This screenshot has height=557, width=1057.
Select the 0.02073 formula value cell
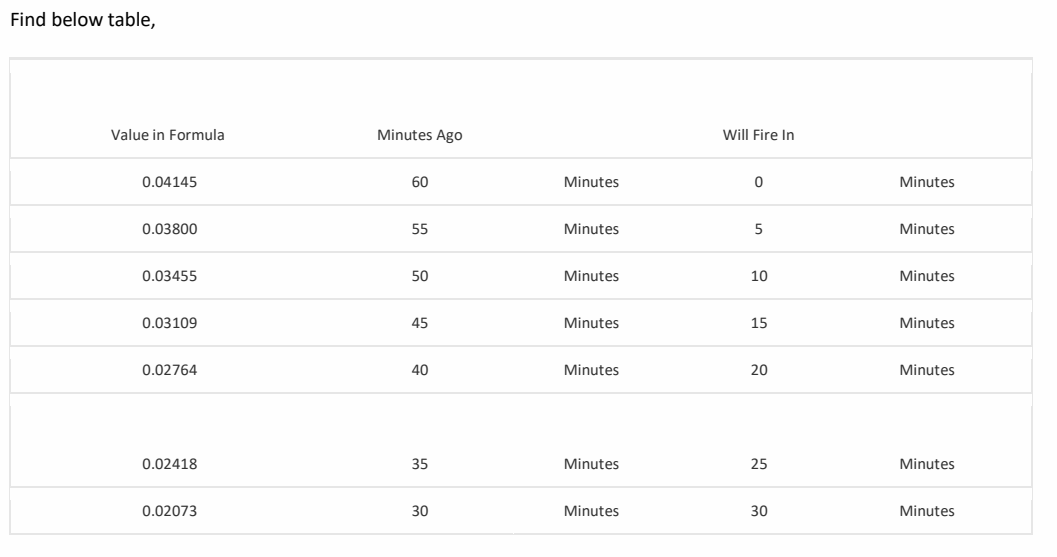tap(169, 511)
